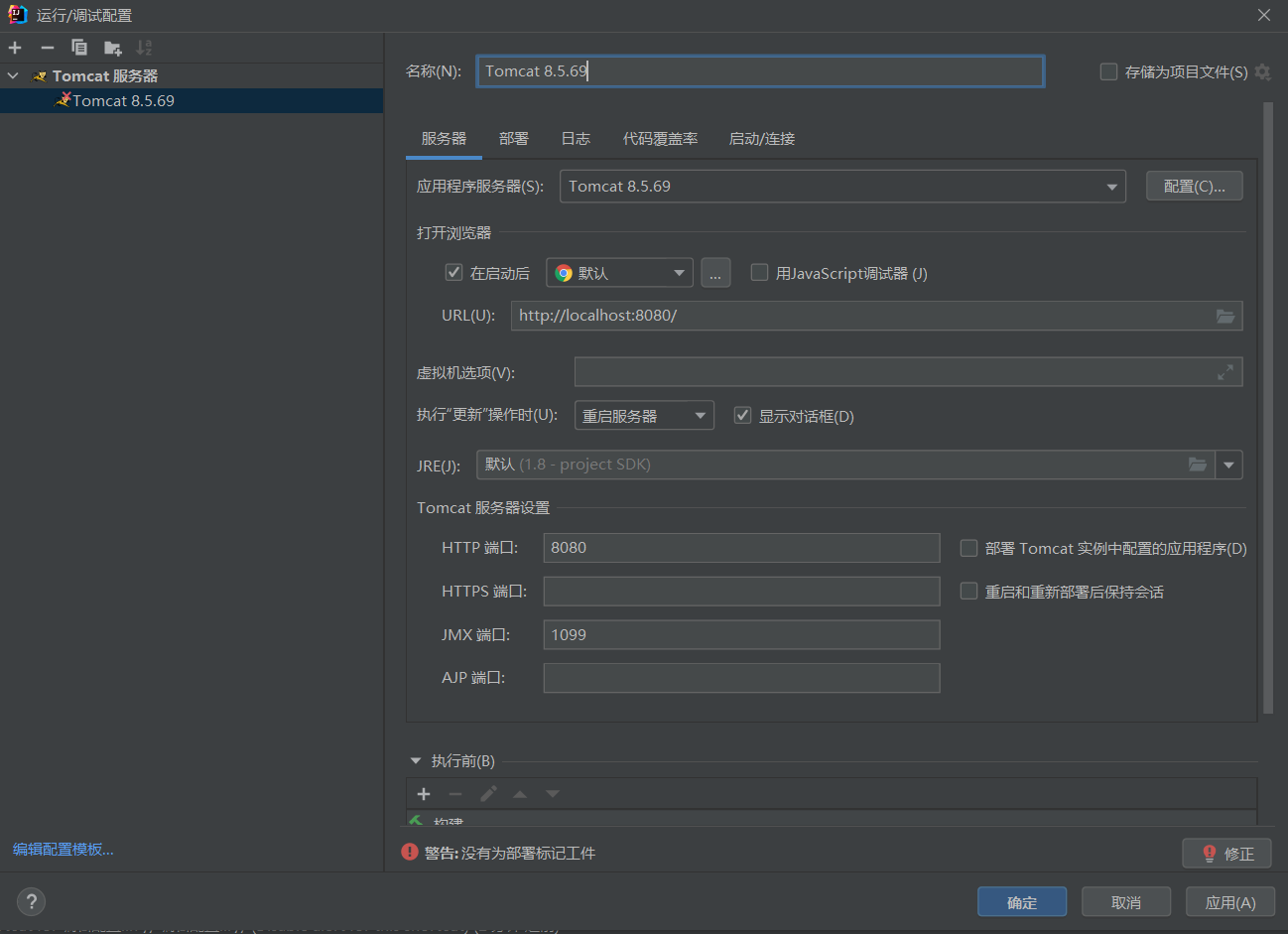Click the HTTPS 端口 field

click(741, 592)
